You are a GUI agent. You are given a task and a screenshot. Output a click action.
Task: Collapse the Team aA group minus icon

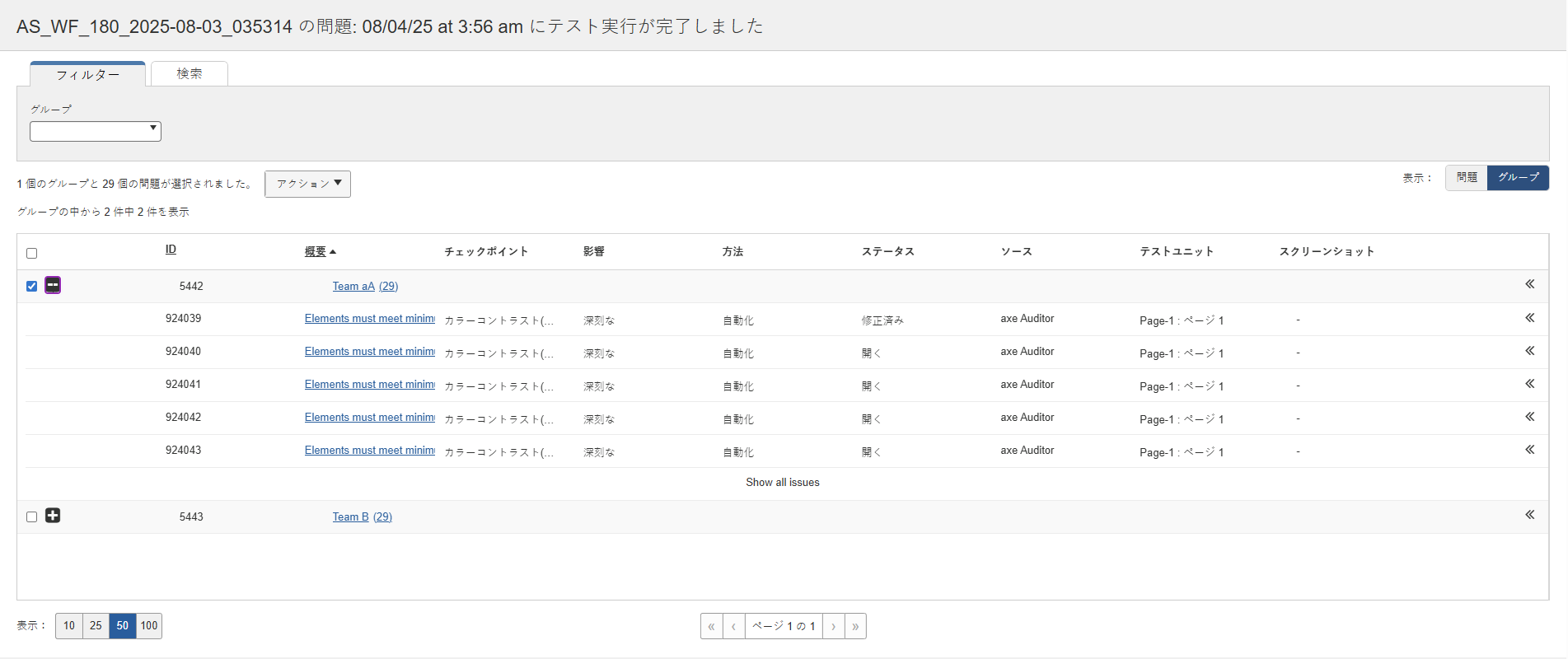coord(53,286)
